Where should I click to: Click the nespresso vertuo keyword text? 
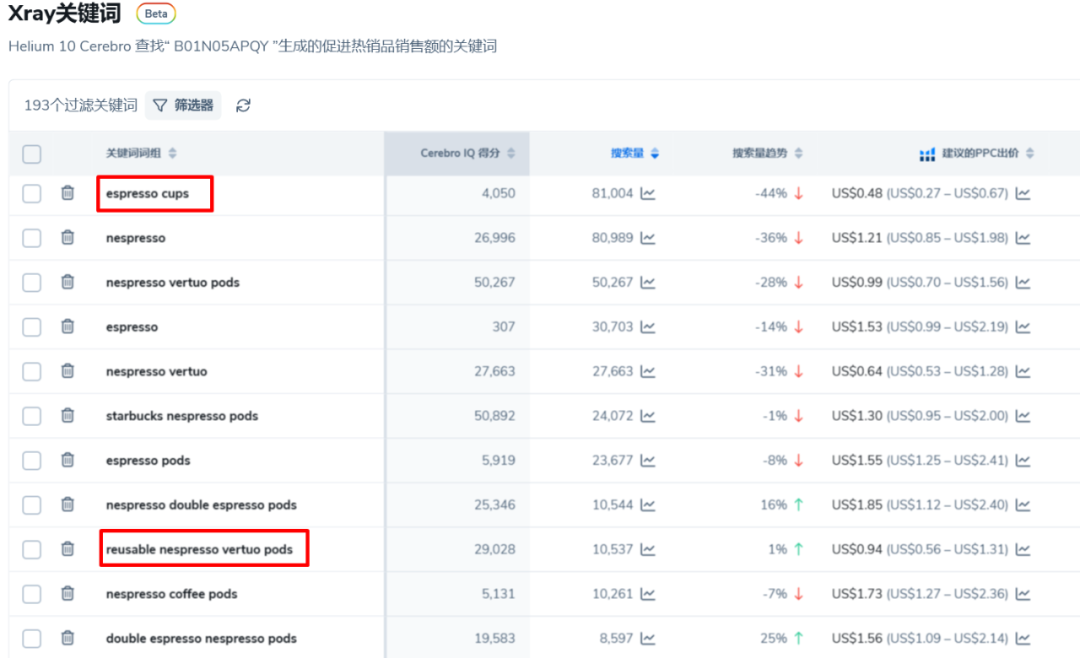tap(156, 371)
